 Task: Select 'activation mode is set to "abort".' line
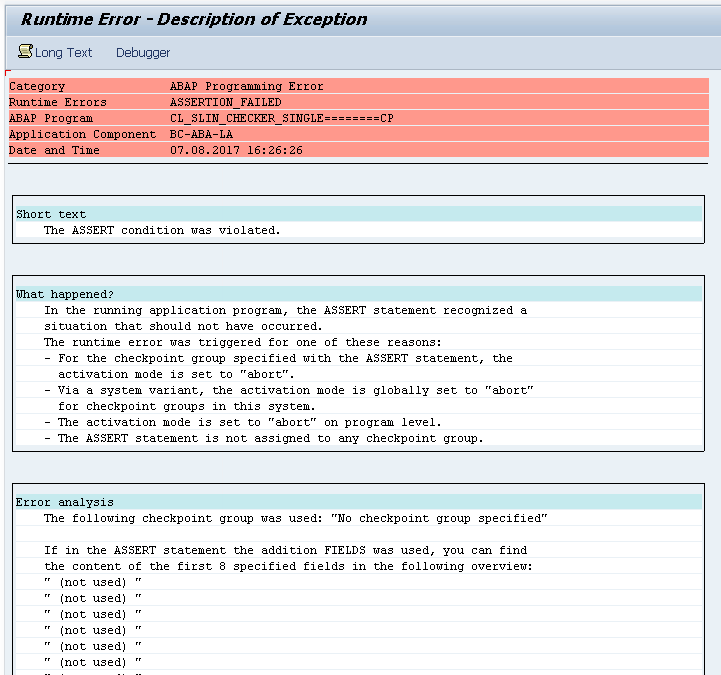coord(176,374)
